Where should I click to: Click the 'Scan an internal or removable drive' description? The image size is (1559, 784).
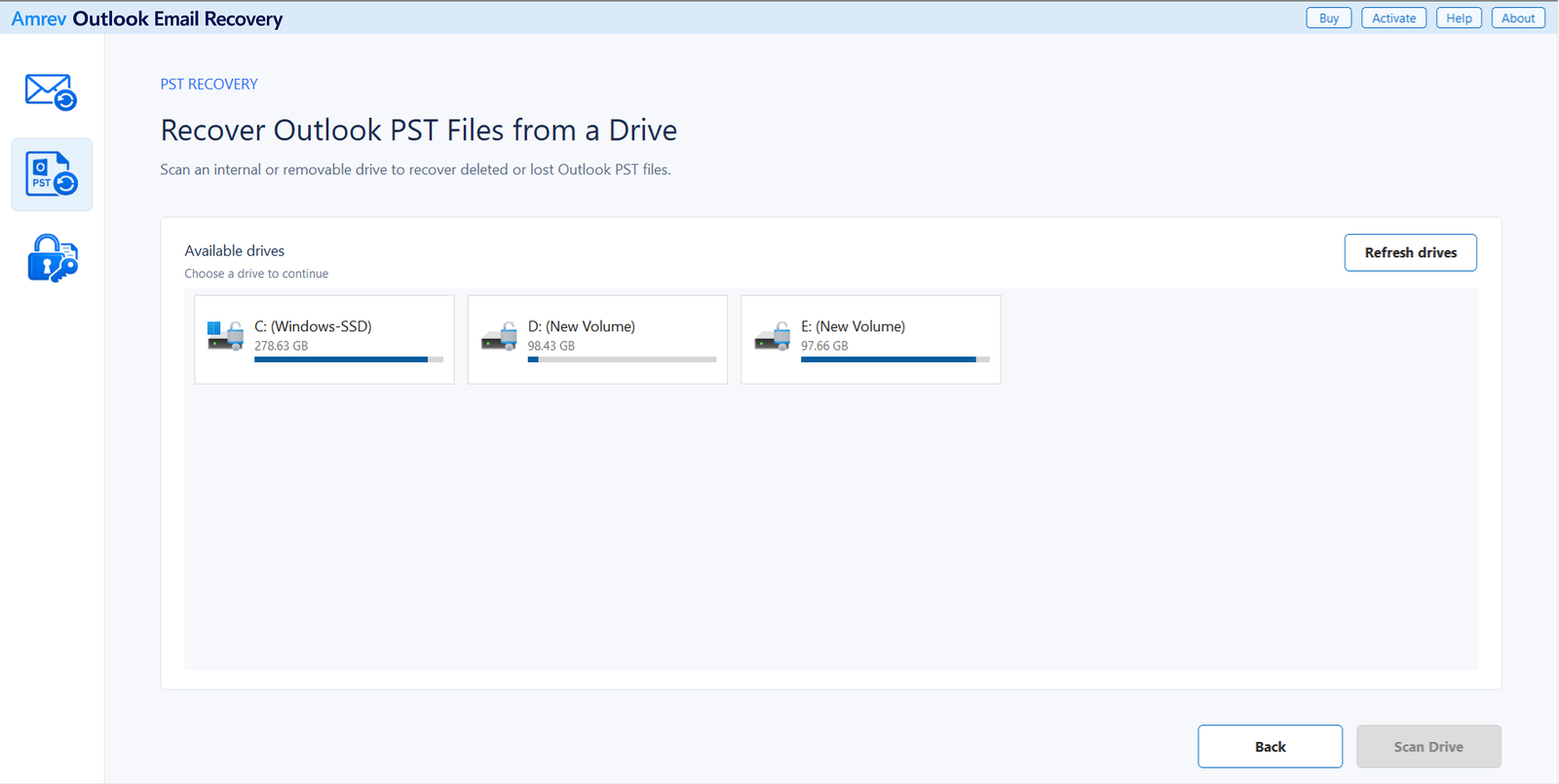416,169
